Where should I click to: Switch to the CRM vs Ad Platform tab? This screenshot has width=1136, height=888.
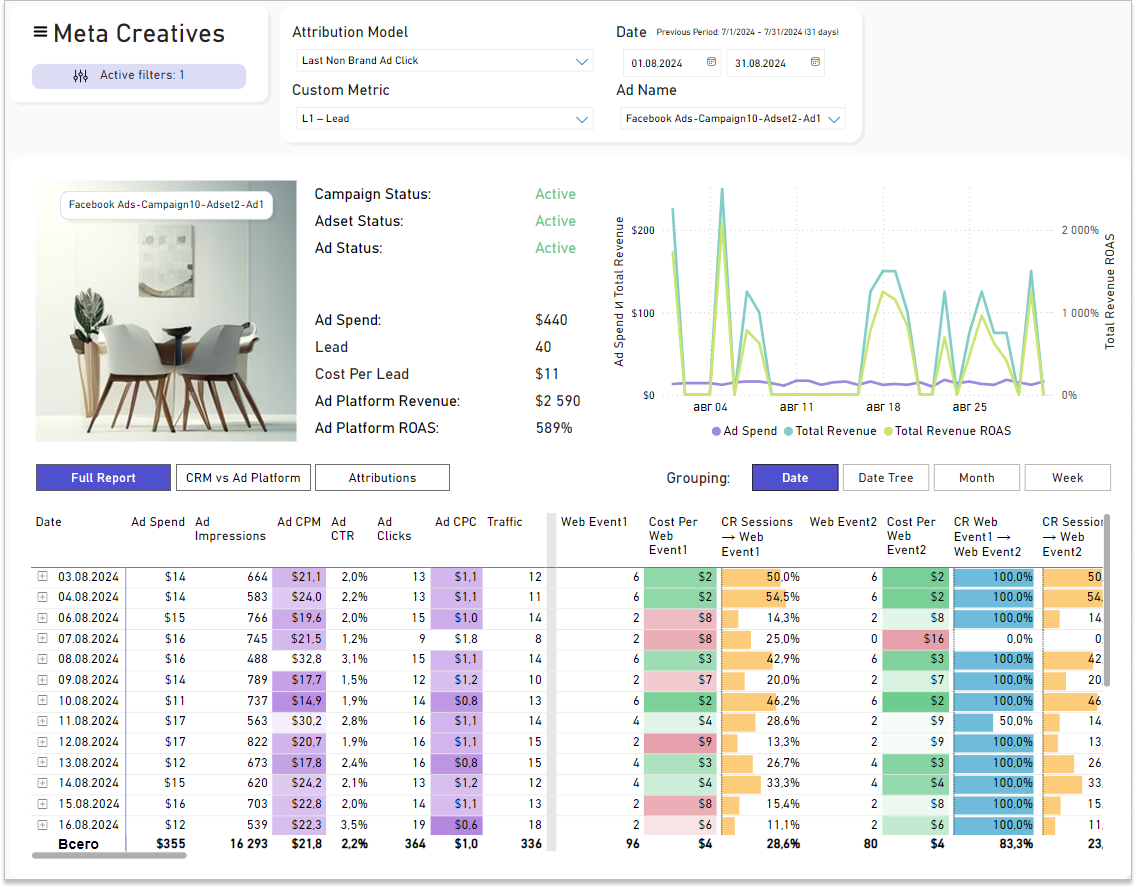coord(243,478)
